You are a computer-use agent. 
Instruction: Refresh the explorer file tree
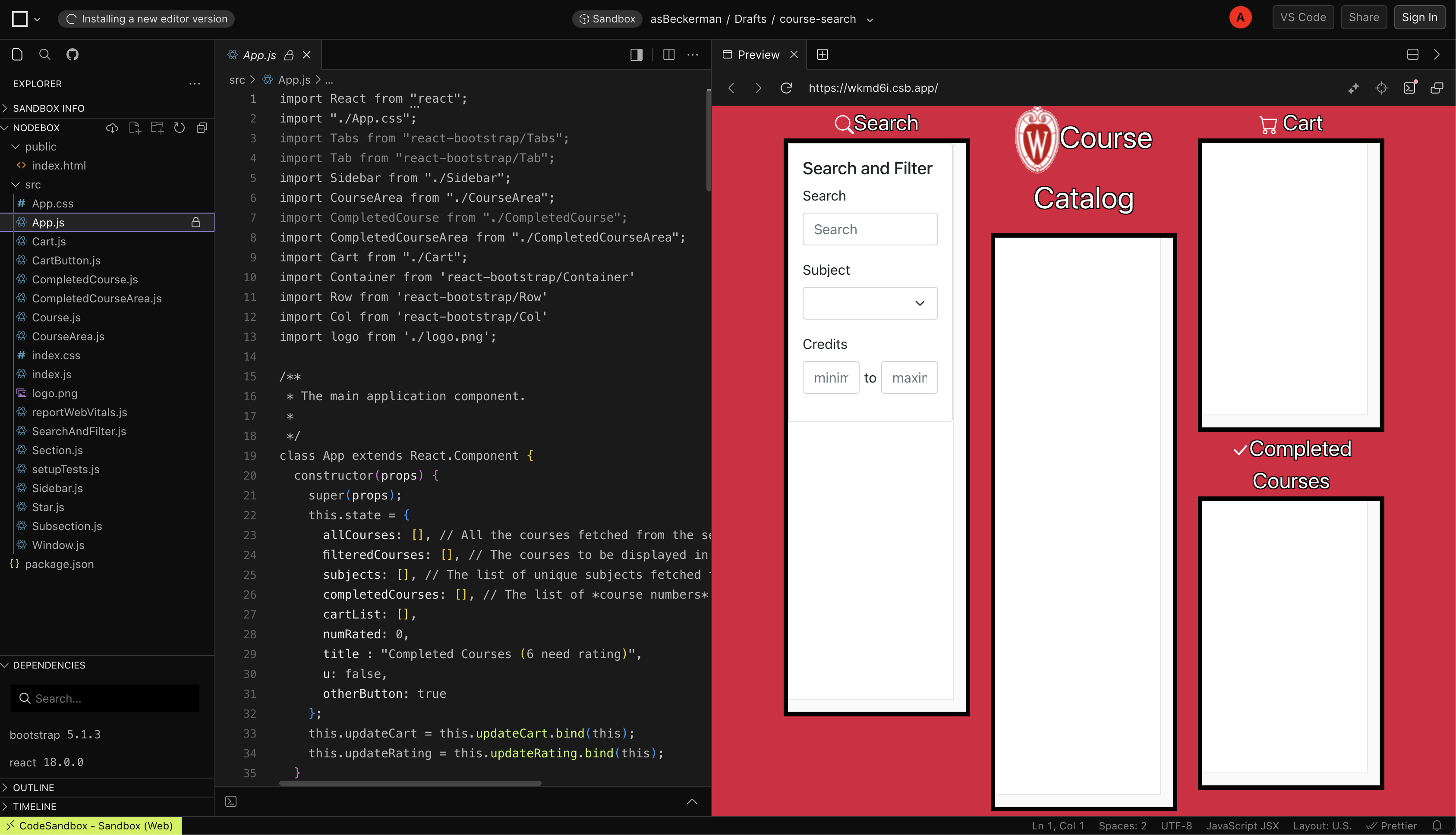coord(180,127)
